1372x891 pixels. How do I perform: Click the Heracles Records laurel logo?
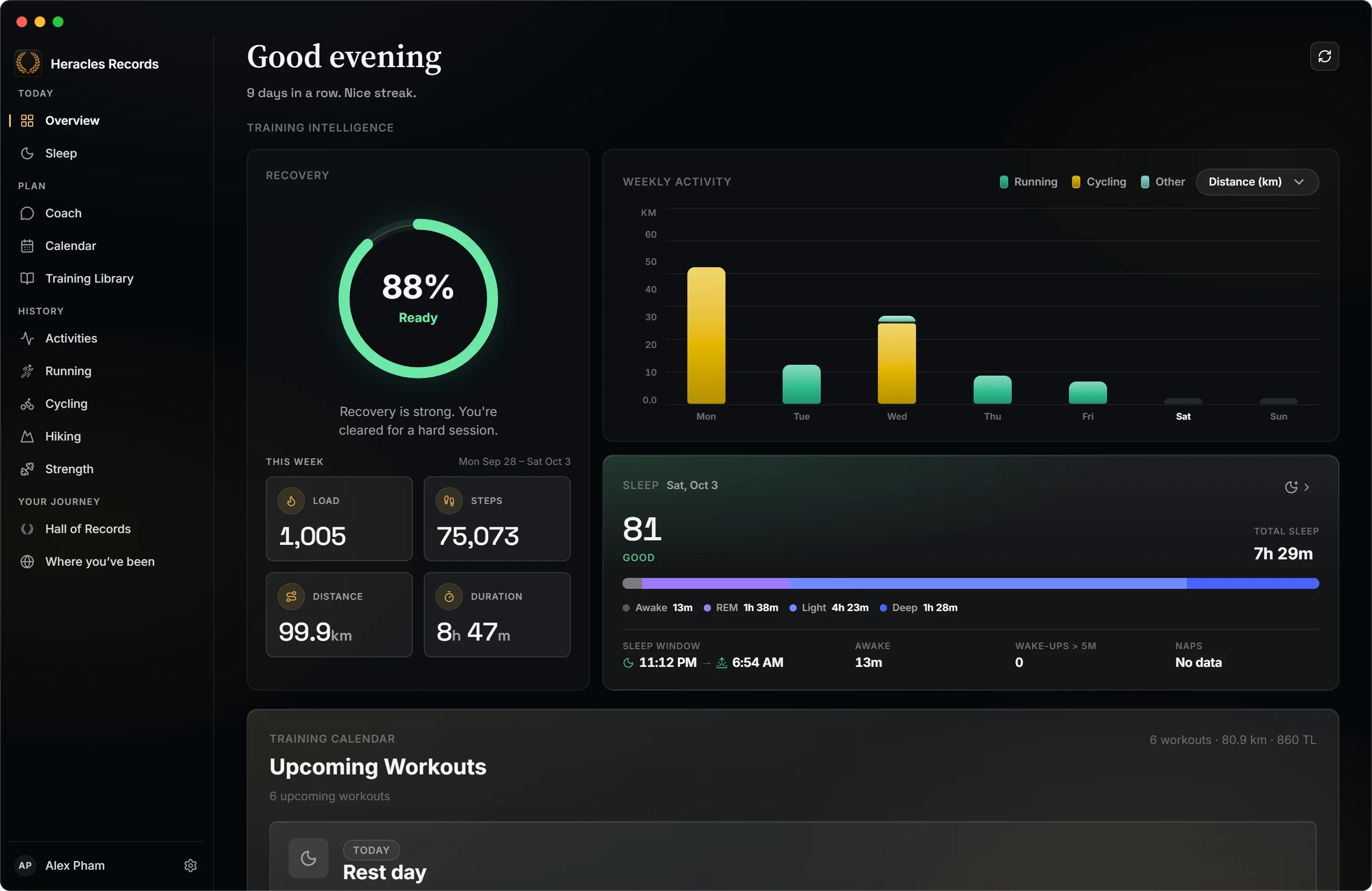28,63
